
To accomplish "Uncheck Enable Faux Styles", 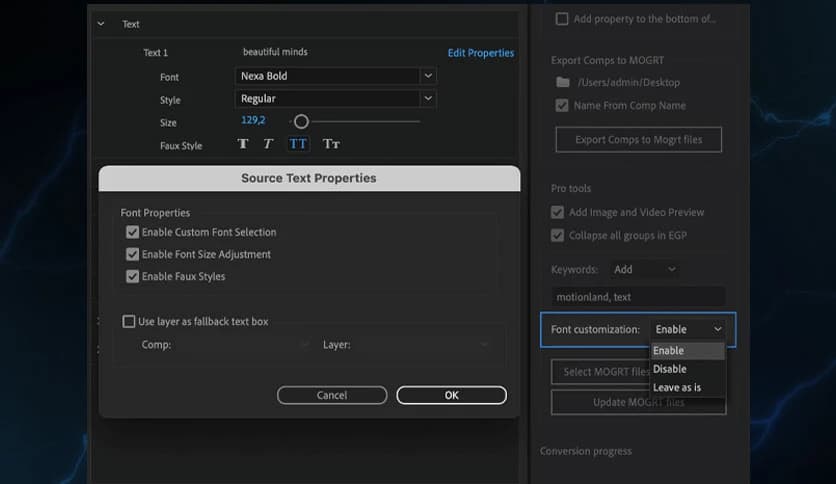I will pos(132,276).
